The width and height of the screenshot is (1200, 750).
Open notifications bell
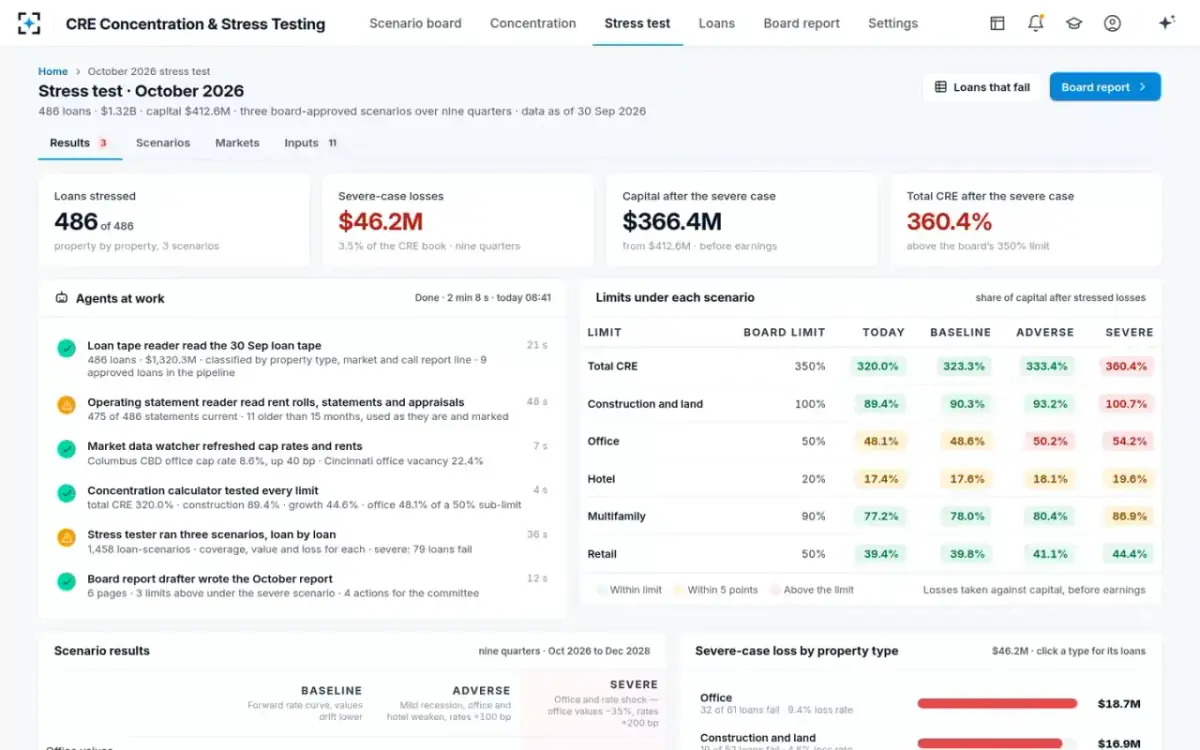(x=1036, y=23)
